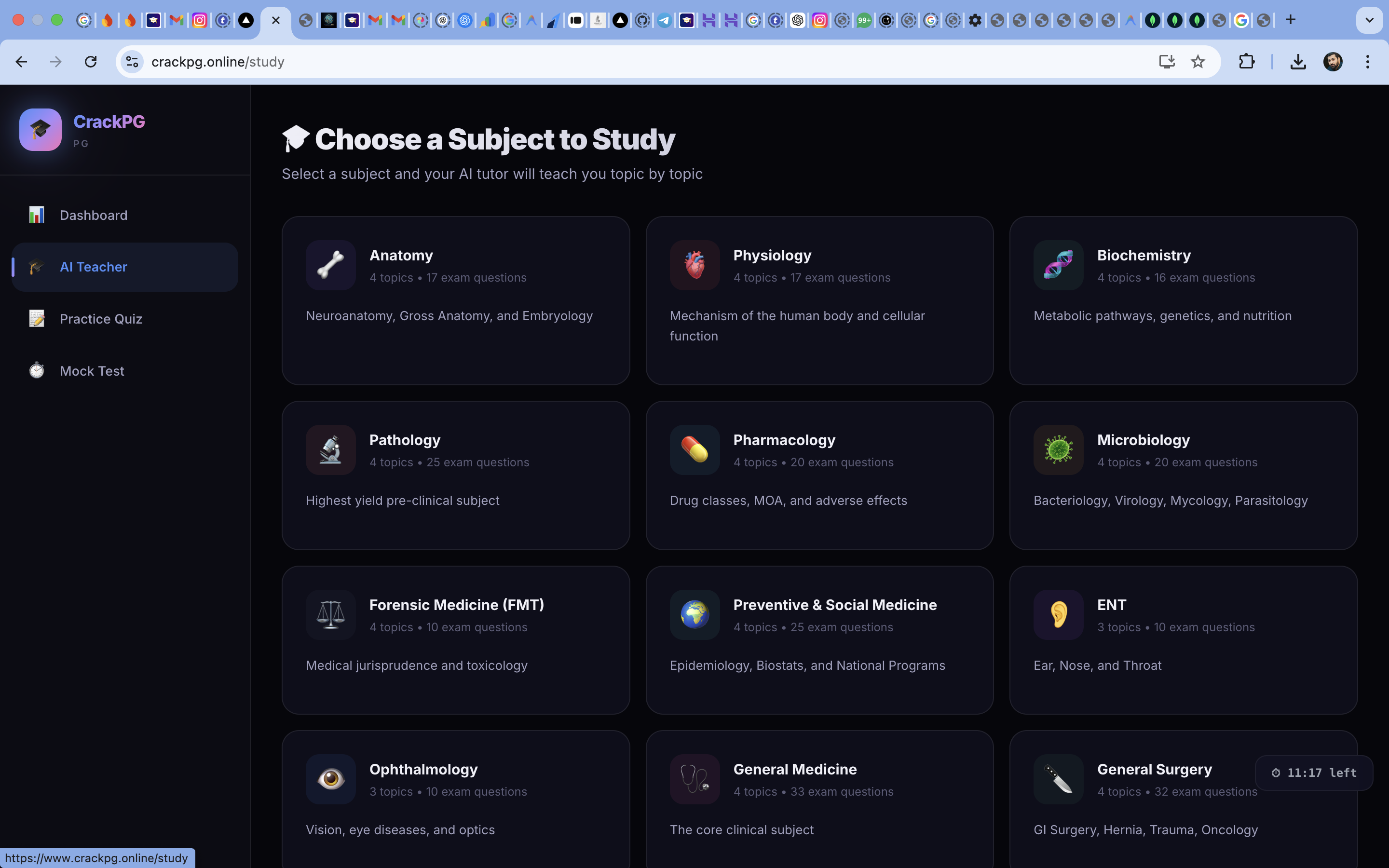Bookmark this page with the star icon
This screenshot has height=868, width=1389.
click(x=1198, y=62)
